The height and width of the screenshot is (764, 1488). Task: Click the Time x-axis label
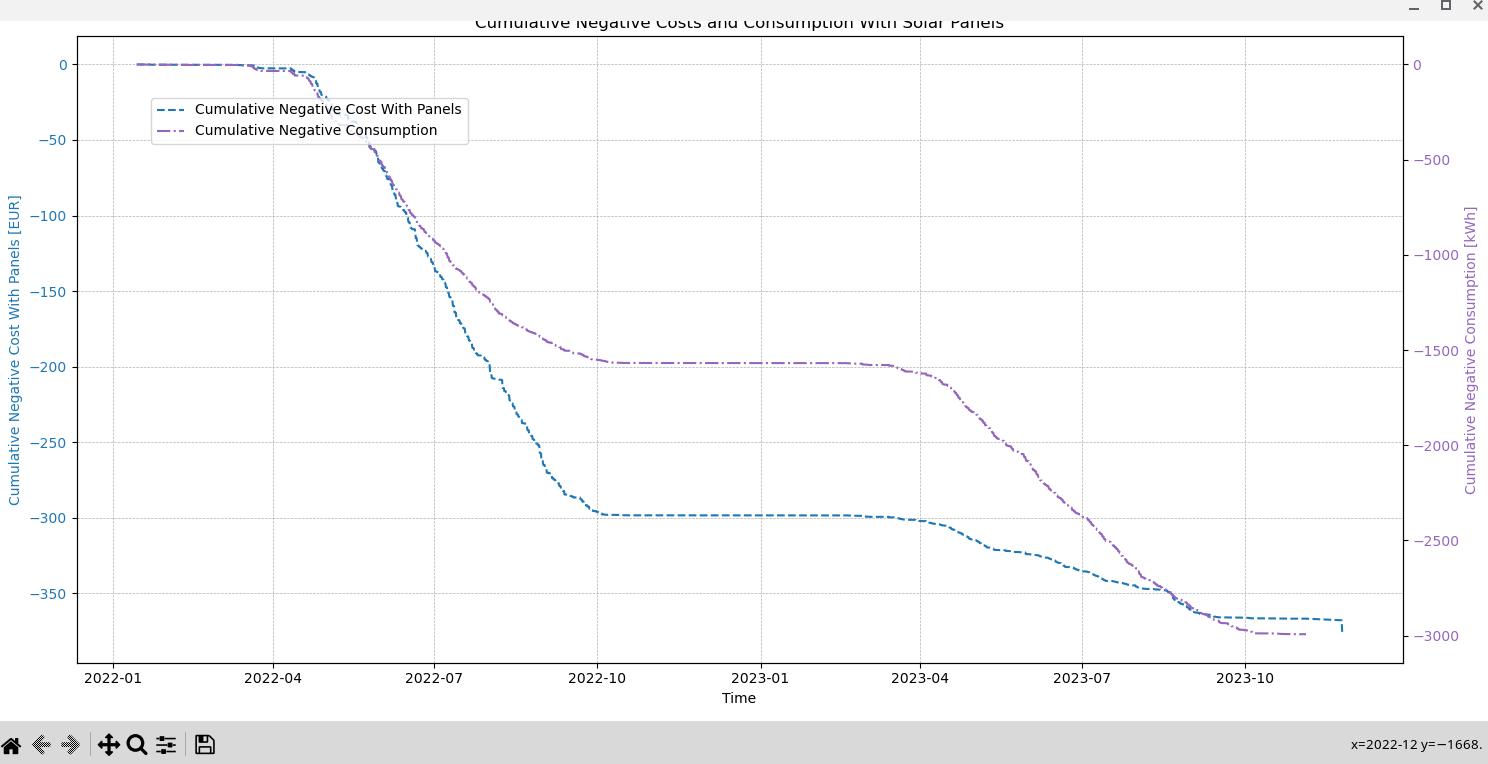pos(739,698)
